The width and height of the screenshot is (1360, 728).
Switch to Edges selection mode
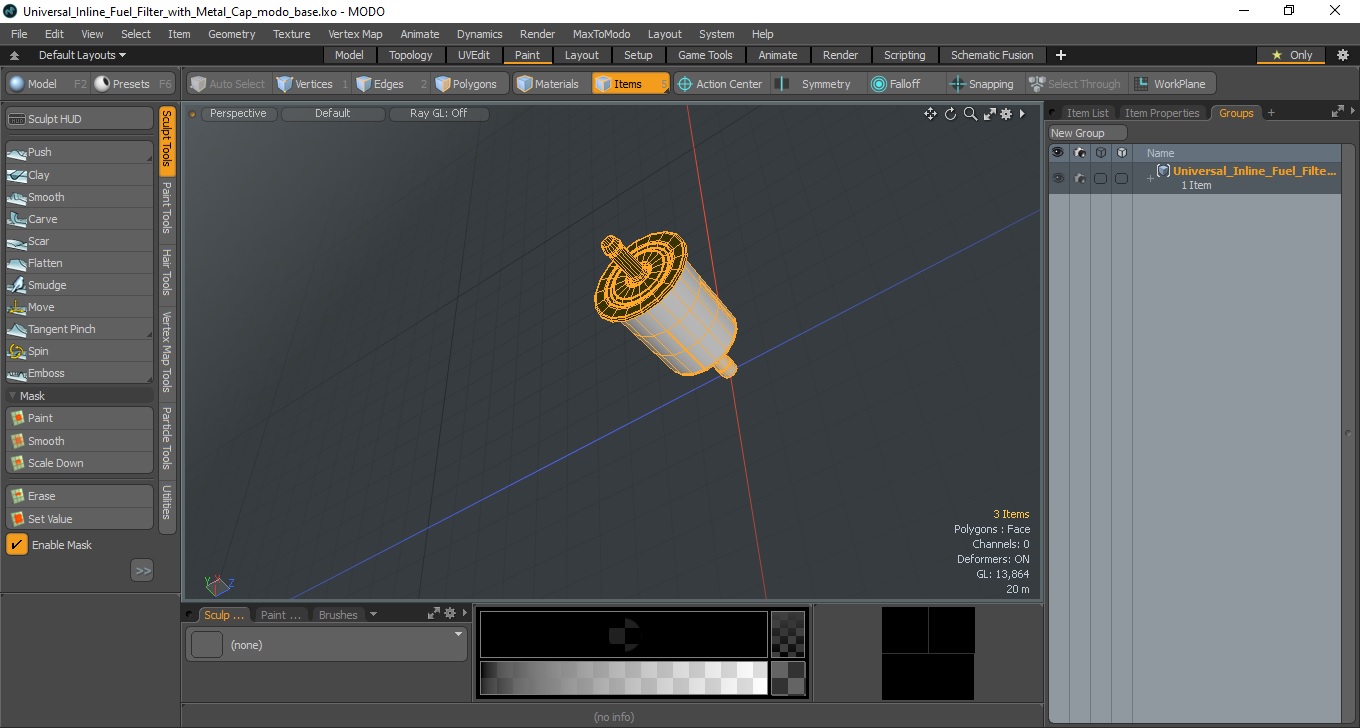[390, 84]
